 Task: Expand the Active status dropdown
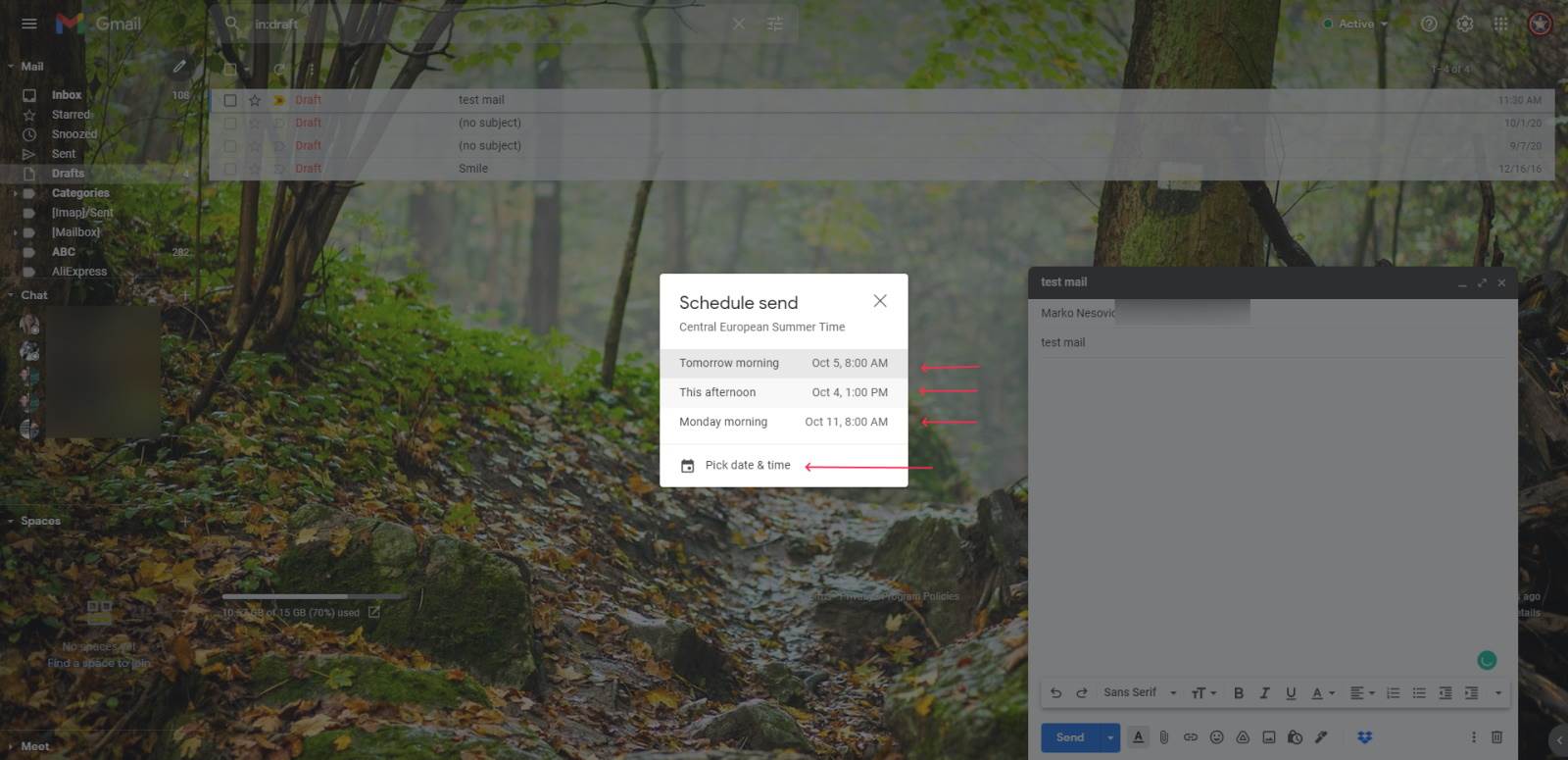click(1356, 24)
